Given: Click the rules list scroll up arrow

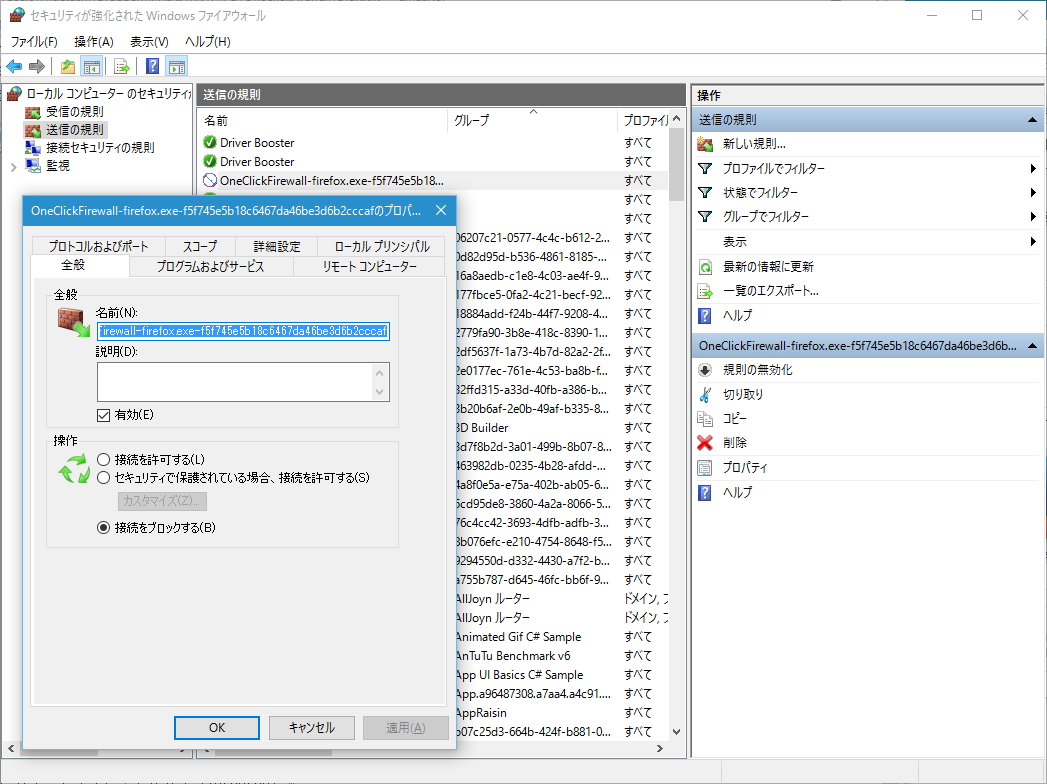Looking at the screenshot, I should [x=676, y=119].
